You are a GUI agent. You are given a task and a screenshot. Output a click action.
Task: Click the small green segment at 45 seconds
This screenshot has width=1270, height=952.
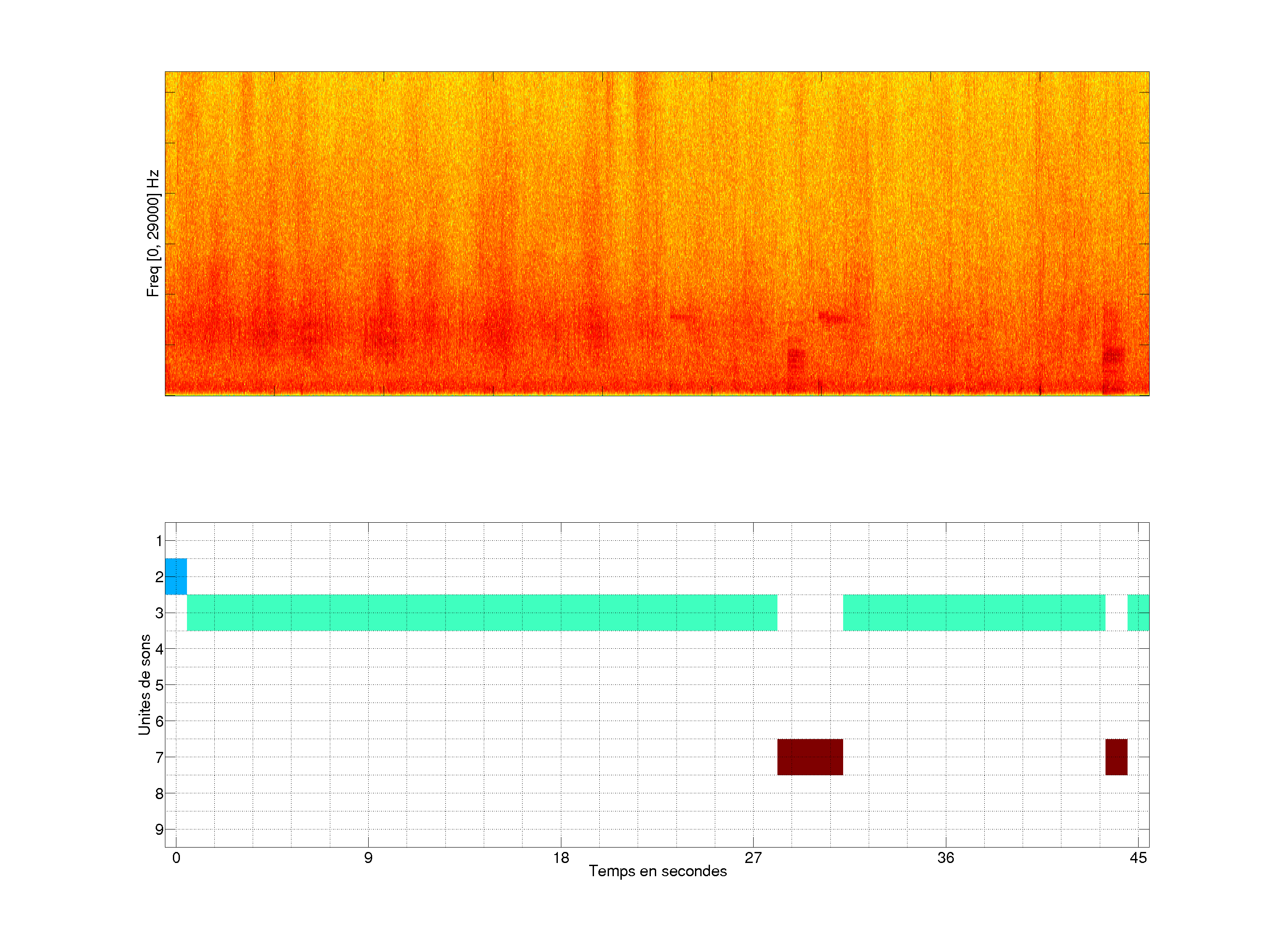[x=1138, y=612]
